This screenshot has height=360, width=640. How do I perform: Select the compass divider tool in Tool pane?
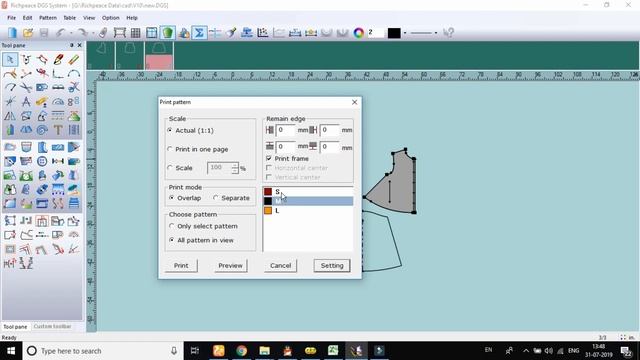[26, 101]
